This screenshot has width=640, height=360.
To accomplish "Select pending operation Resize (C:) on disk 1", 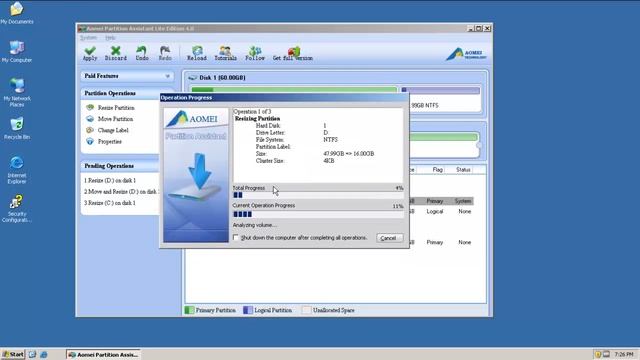I will click(110, 203).
